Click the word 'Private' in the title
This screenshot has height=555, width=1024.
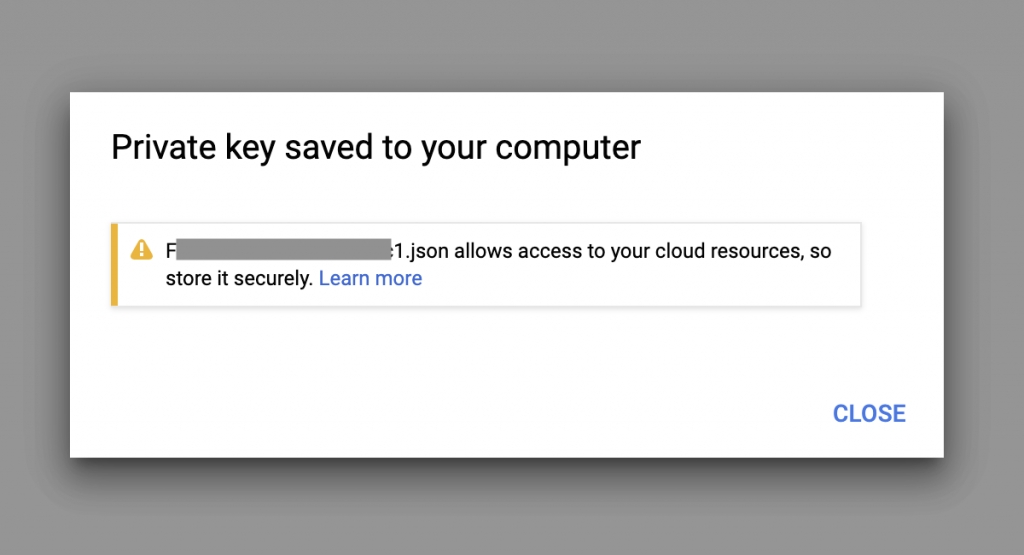click(x=163, y=146)
